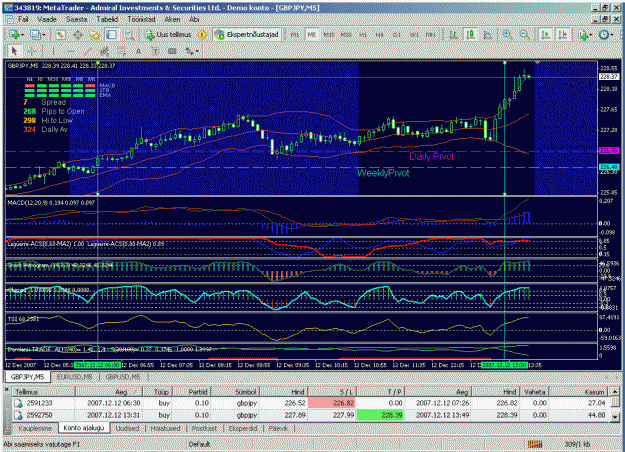The height and width of the screenshot is (452, 625).
Task: Open the Periods clock dropdown
Action: click(606, 35)
